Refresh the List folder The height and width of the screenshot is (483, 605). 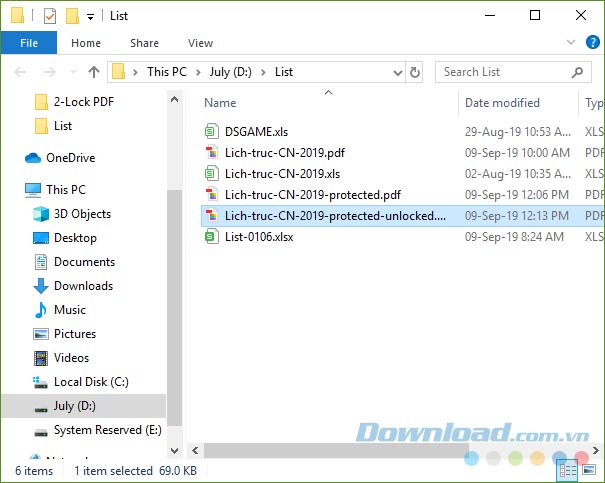414,72
